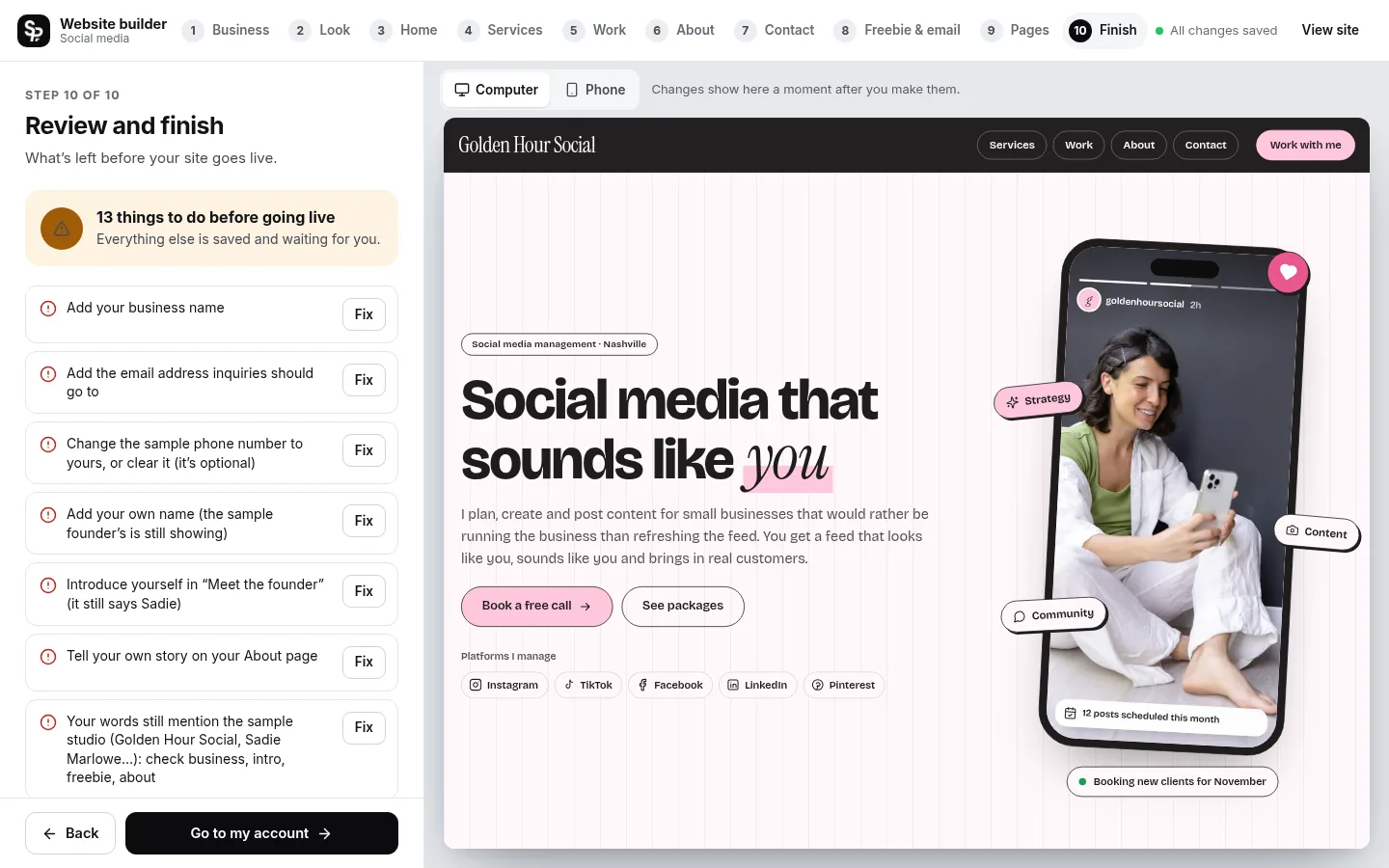Switch preview to Phone view

pyautogui.click(x=595, y=90)
